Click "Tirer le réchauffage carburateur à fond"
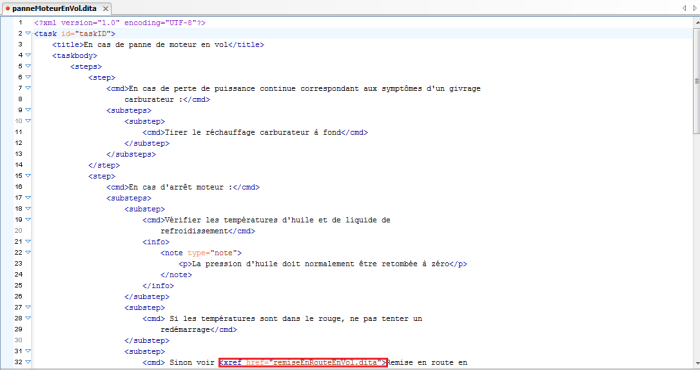Viewport: 700px width, 370px height. click(x=253, y=132)
